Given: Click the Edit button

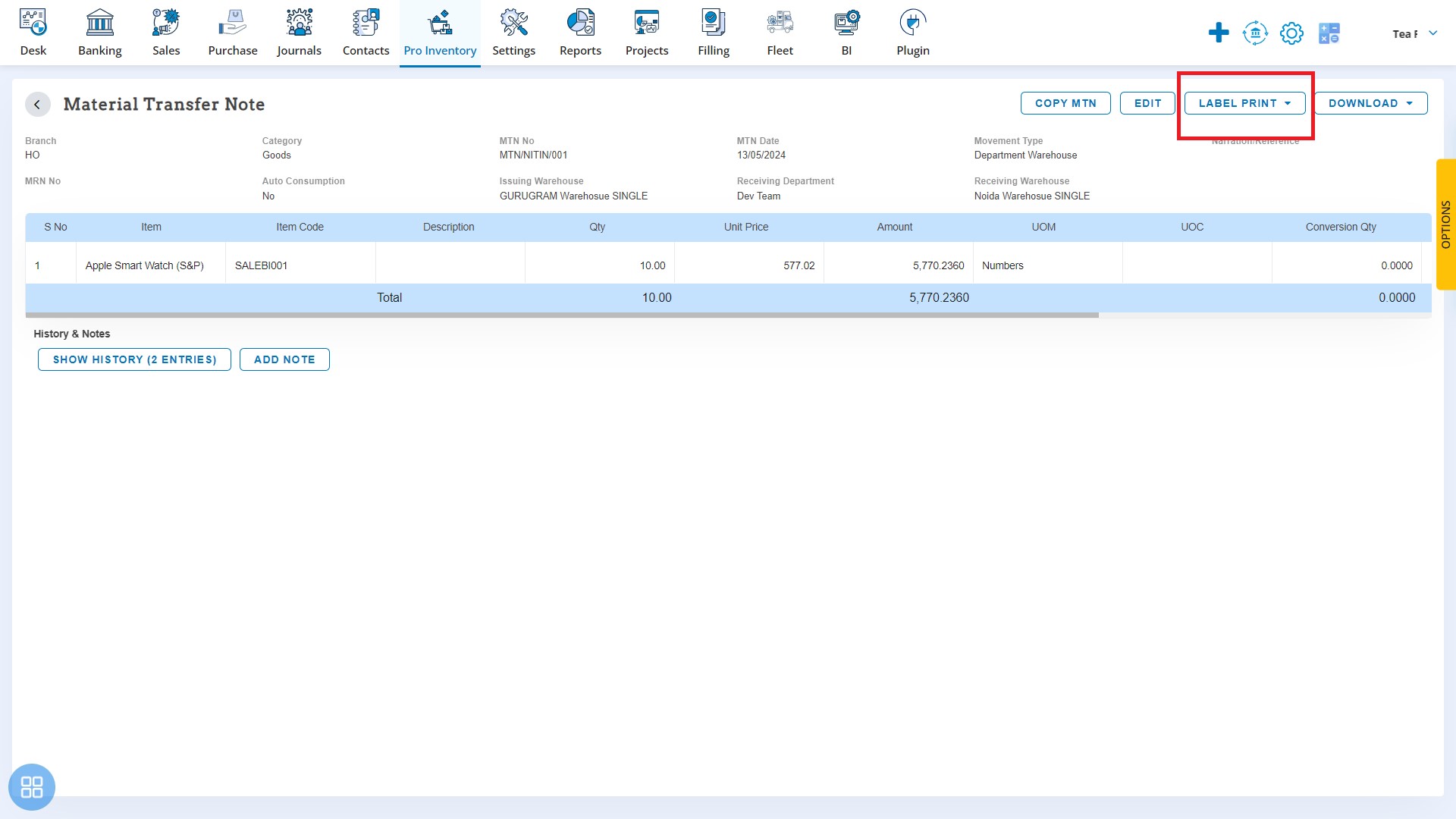Looking at the screenshot, I should pyautogui.click(x=1148, y=103).
